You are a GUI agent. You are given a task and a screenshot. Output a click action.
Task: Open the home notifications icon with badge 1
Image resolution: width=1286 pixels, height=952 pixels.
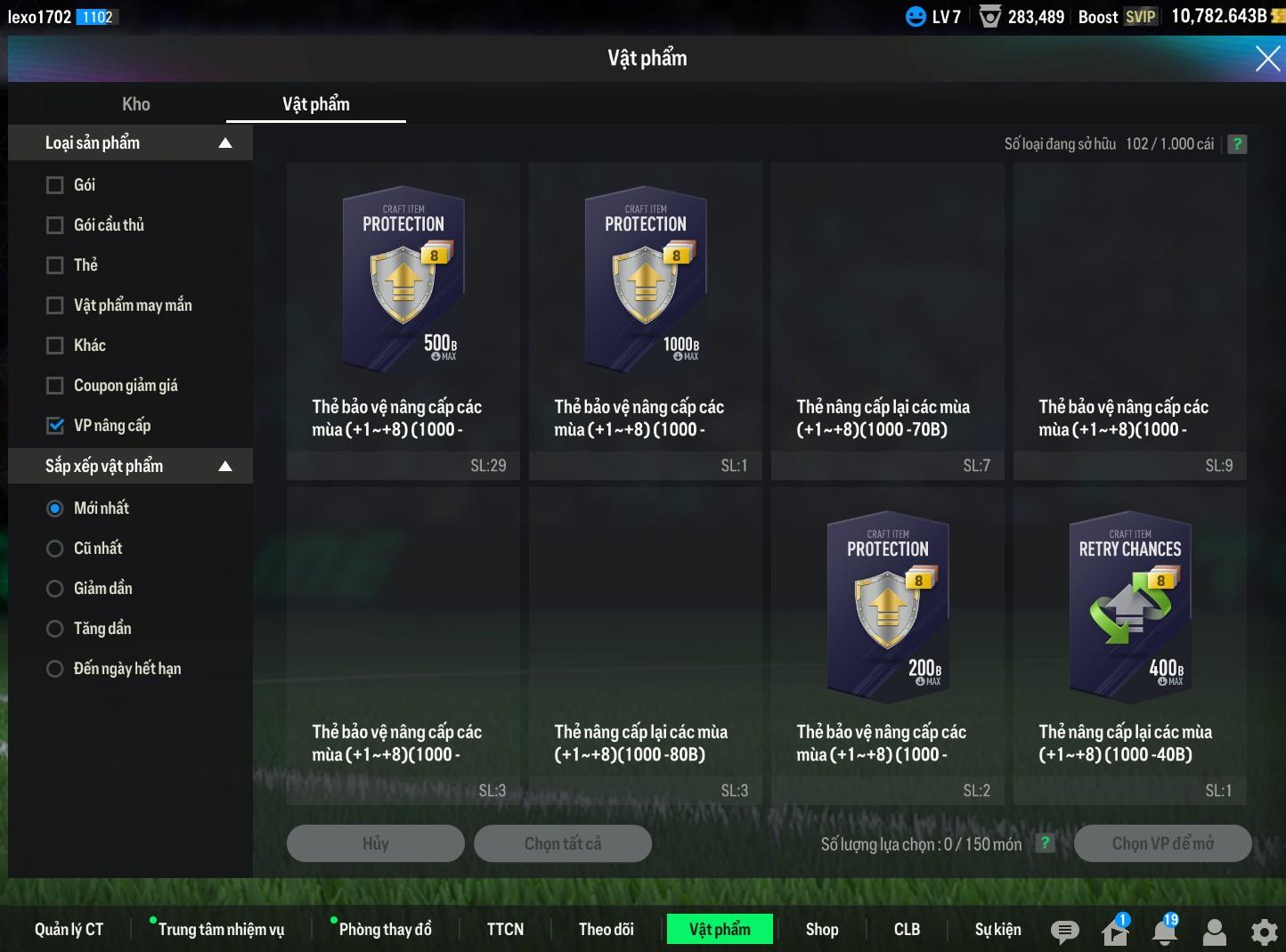click(1115, 931)
